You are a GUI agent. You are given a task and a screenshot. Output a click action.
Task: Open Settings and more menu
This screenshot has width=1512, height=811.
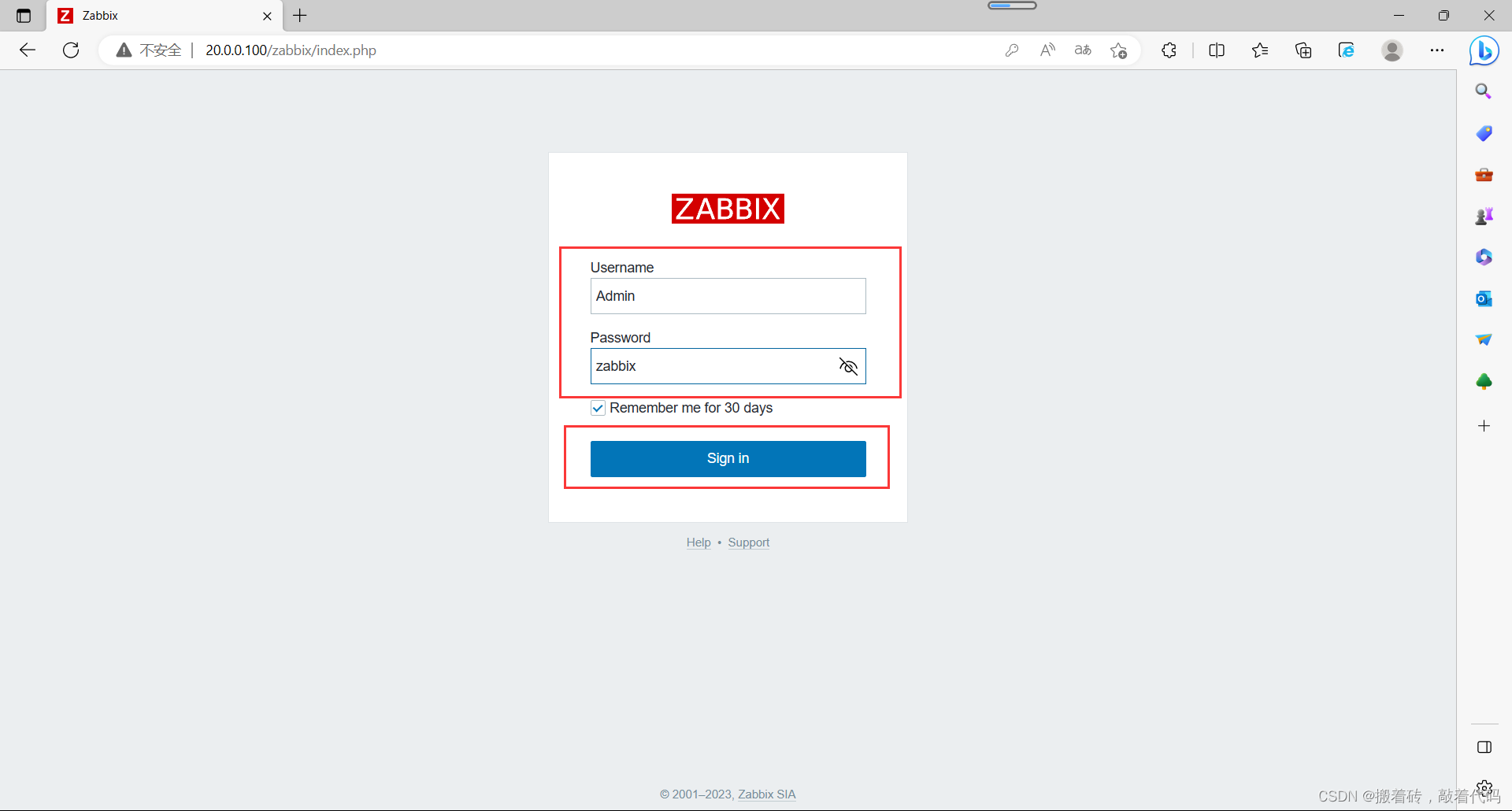click(1437, 50)
